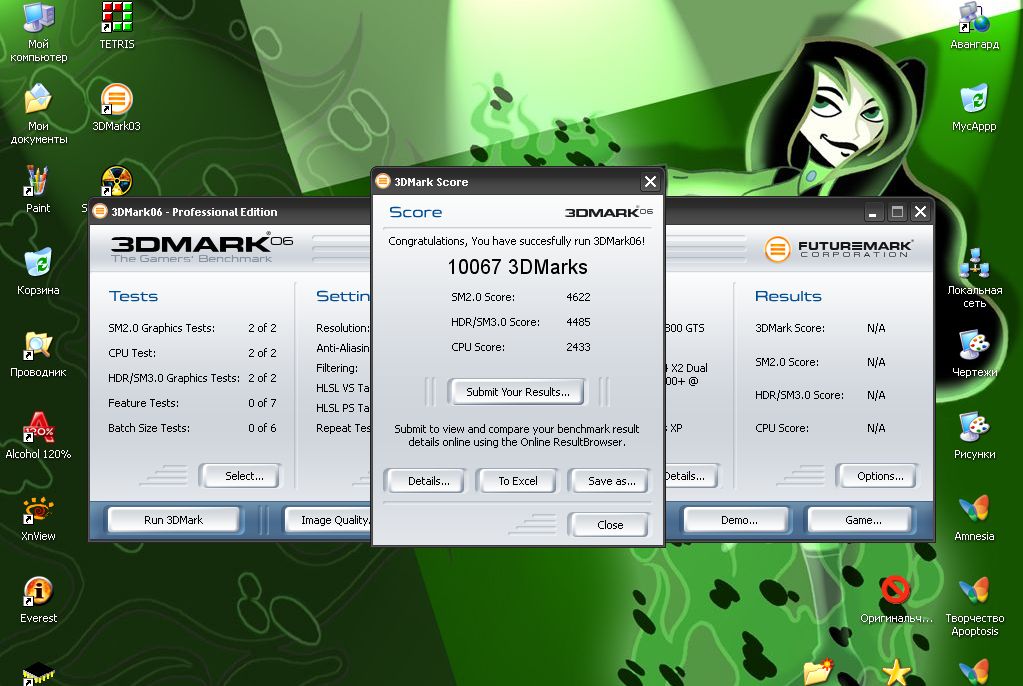Click the 10067 3DMarks score text
Viewport: 1023px width, 686px height.
click(517, 267)
